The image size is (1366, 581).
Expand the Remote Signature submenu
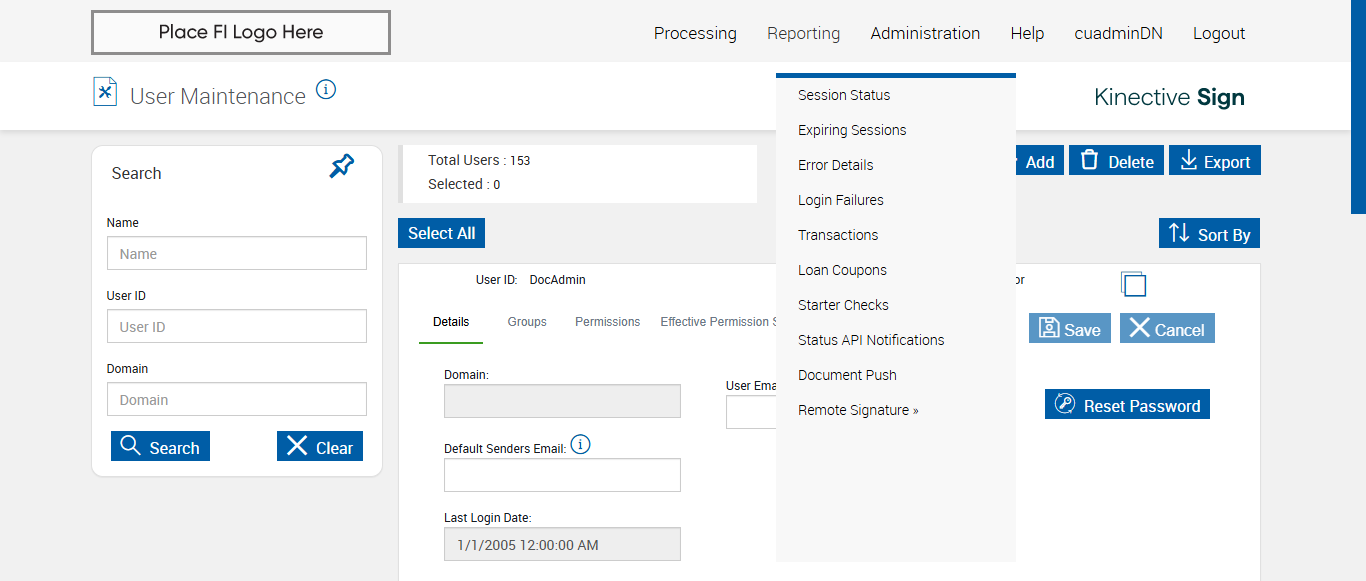pos(857,410)
